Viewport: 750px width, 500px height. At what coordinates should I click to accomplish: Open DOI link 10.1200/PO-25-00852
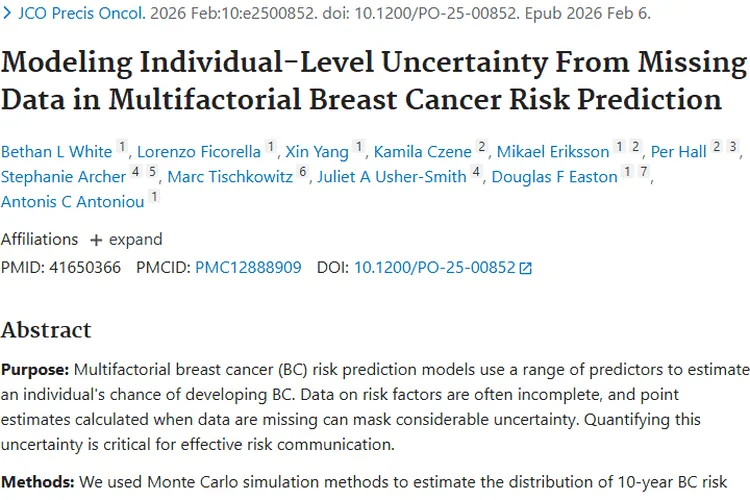pyautogui.click(x=433, y=268)
